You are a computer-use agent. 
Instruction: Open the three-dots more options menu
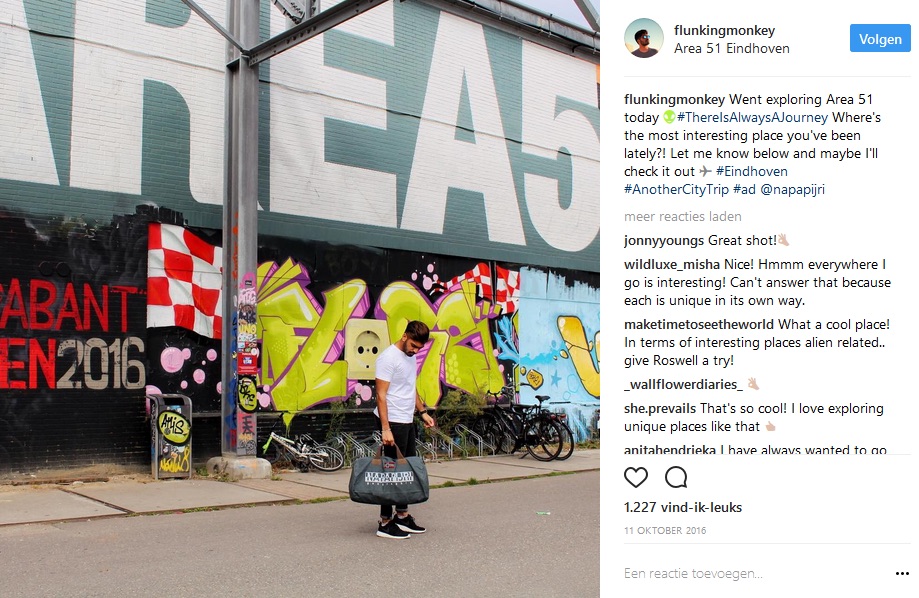point(902,573)
